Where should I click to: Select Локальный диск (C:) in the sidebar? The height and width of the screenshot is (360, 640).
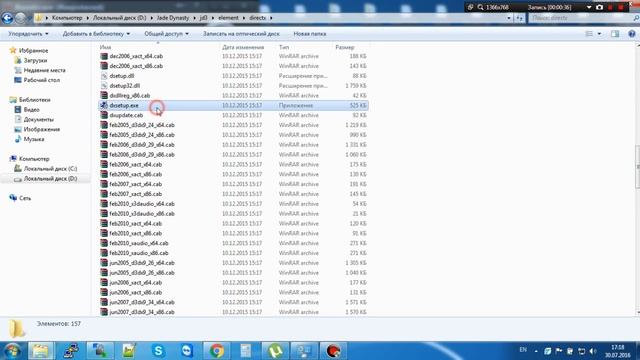(50, 169)
